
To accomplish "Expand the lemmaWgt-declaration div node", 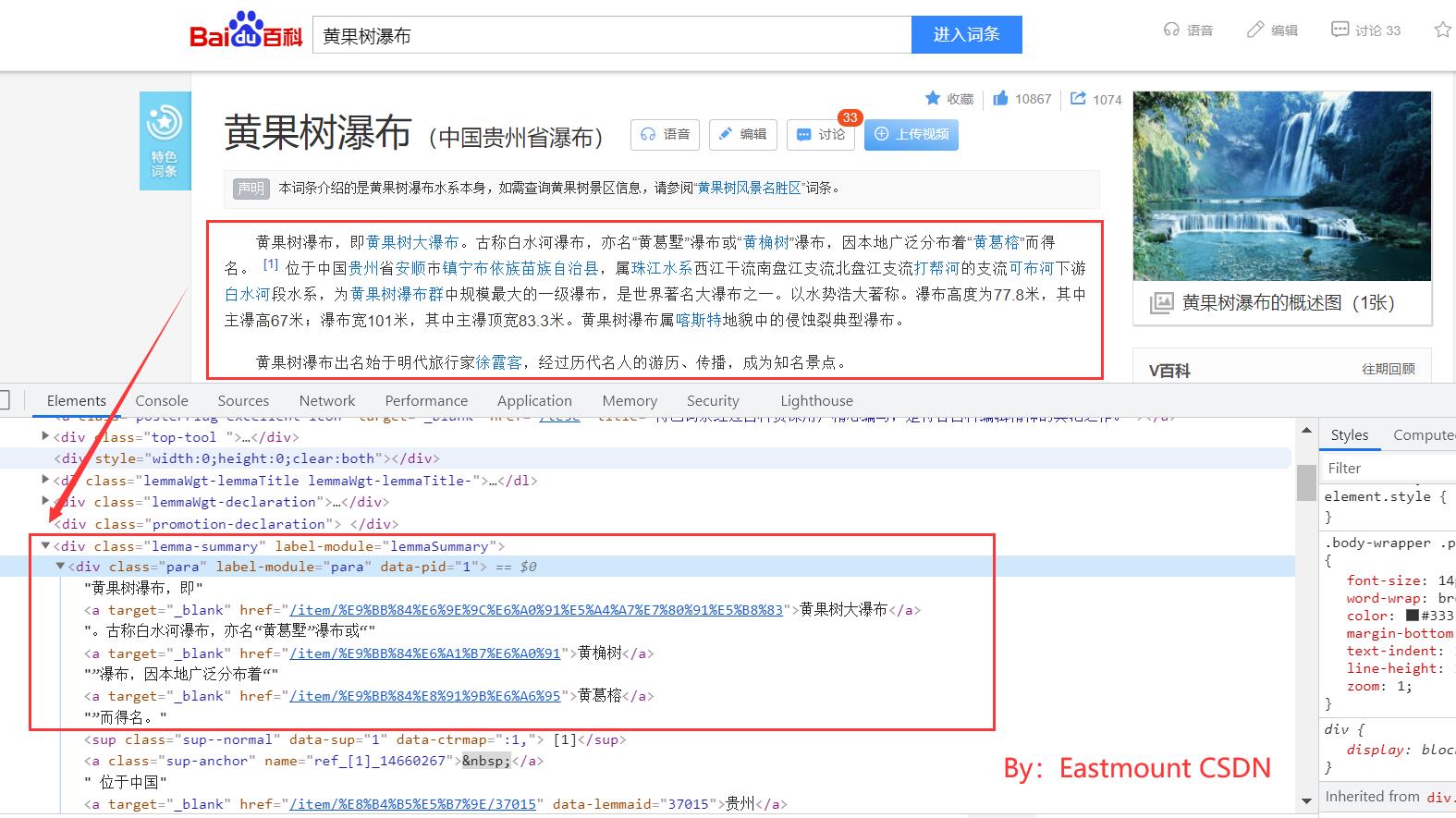I will pos(45,502).
